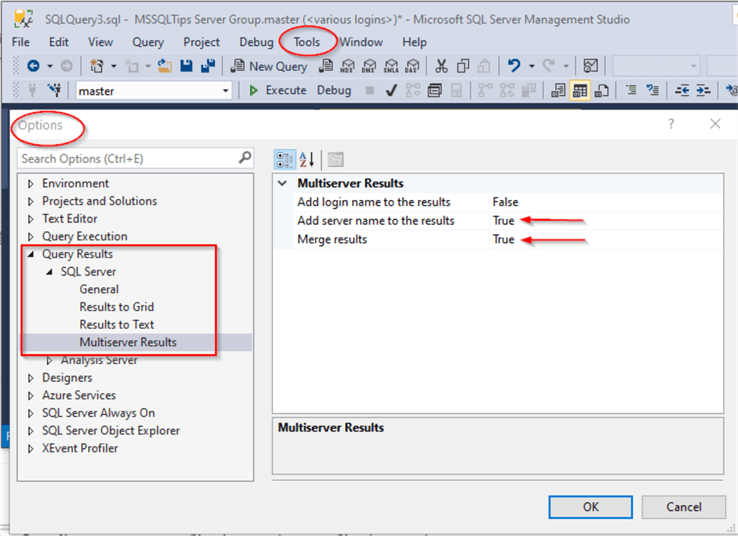738x536 pixels.
Task: Open a new DAX query
Action: point(412,66)
